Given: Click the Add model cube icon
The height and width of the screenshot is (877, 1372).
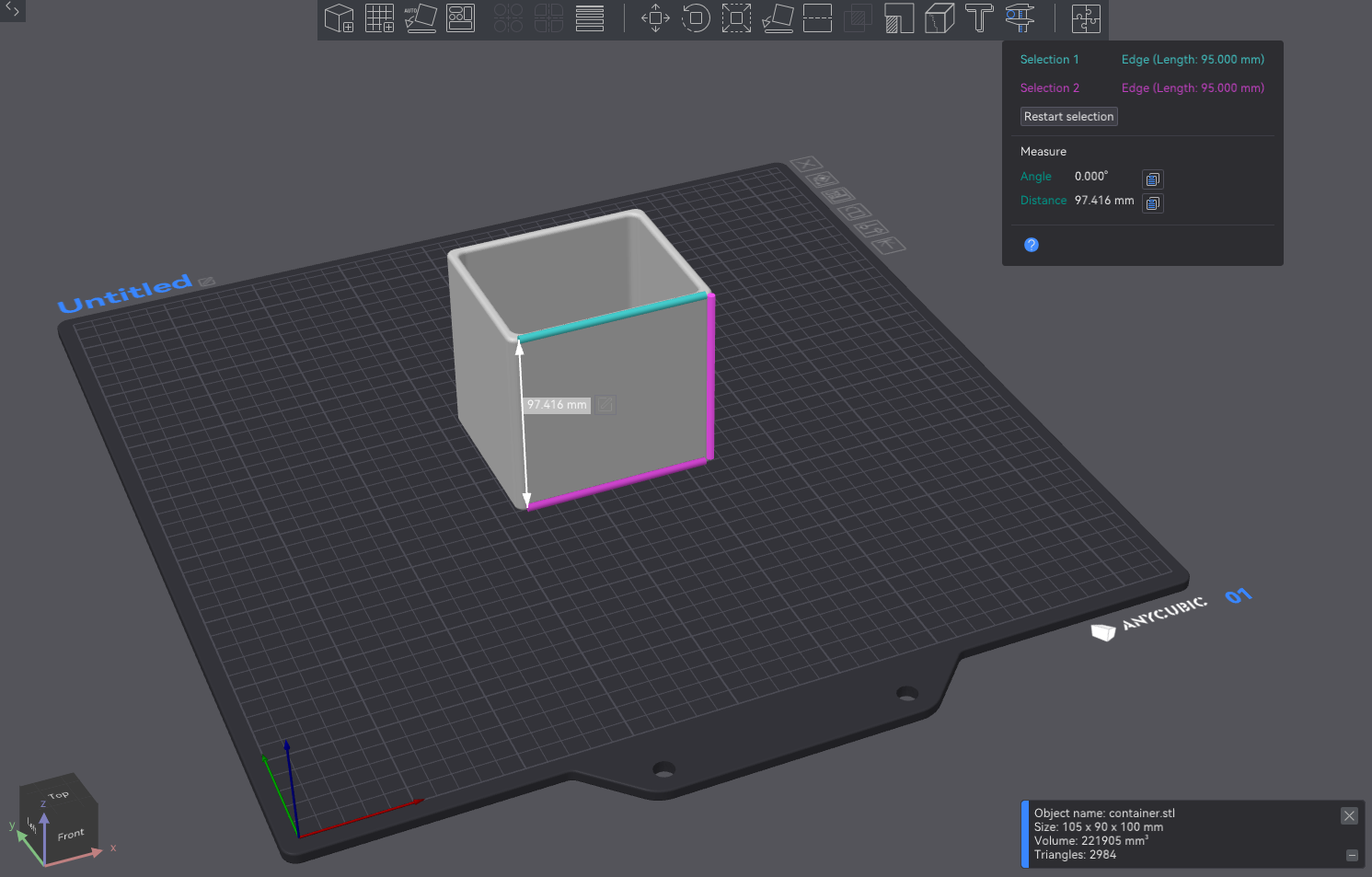Looking at the screenshot, I should [340, 18].
